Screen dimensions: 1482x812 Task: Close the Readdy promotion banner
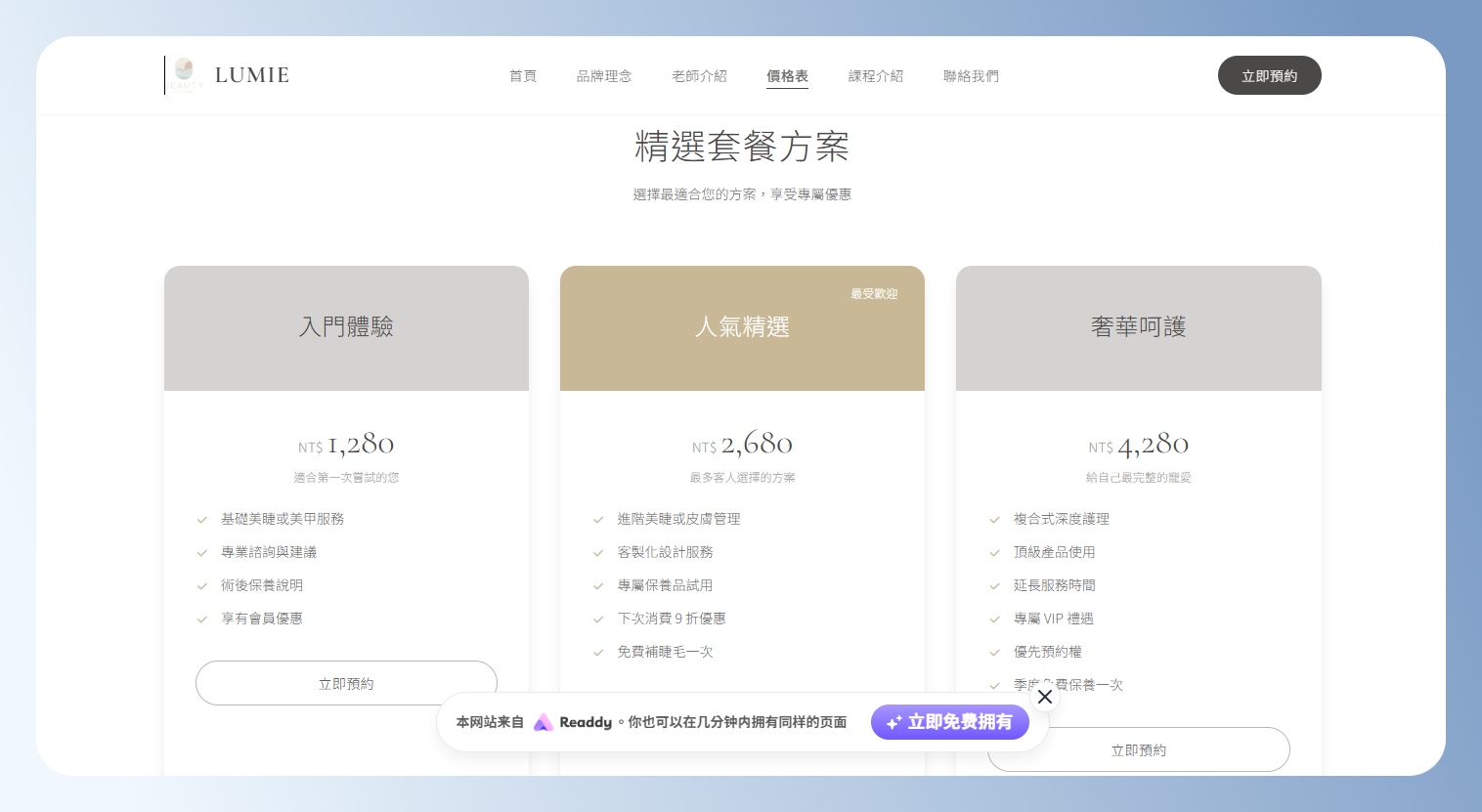[x=1044, y=697]
